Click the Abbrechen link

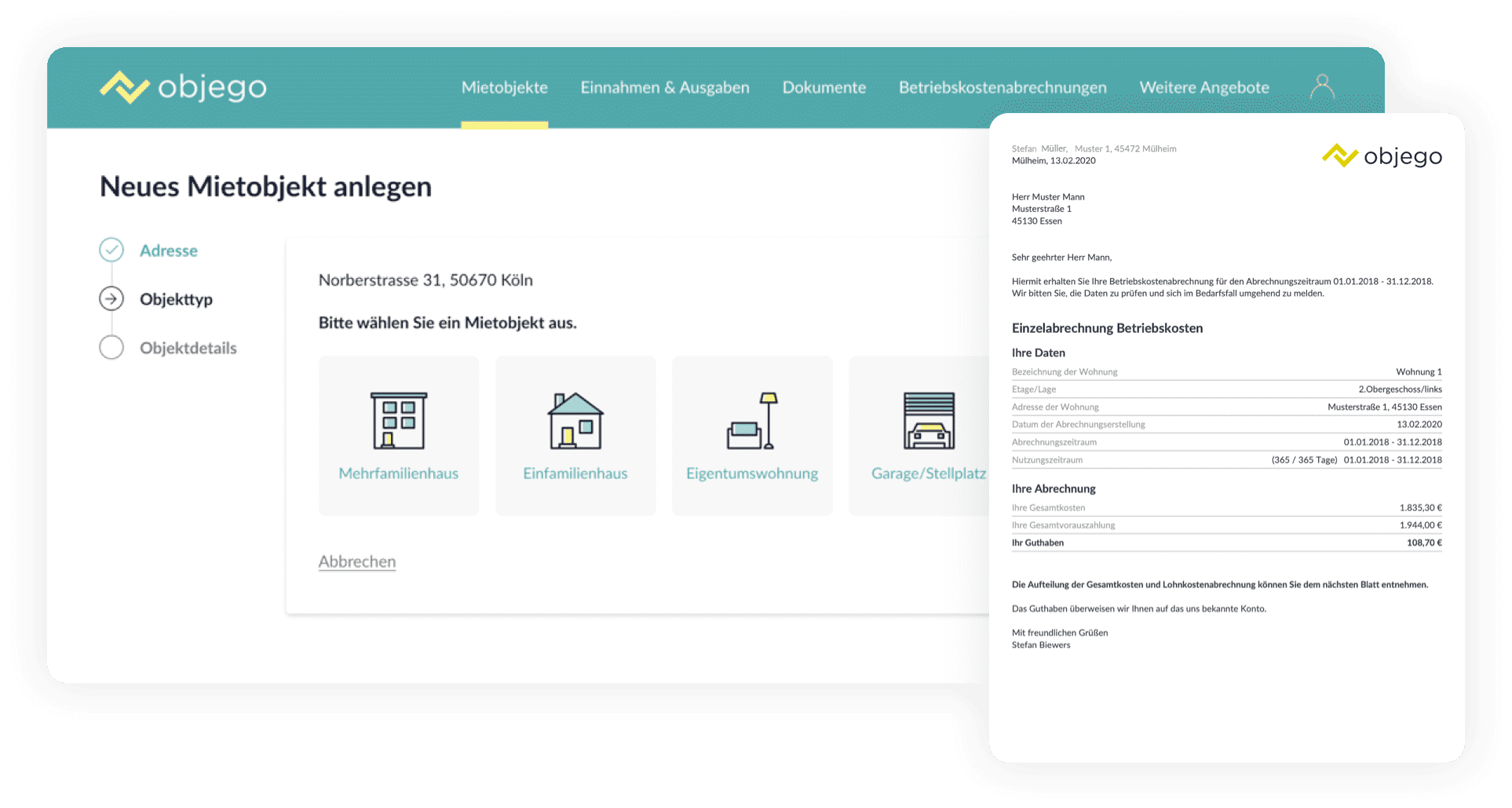tap(357, 561)
